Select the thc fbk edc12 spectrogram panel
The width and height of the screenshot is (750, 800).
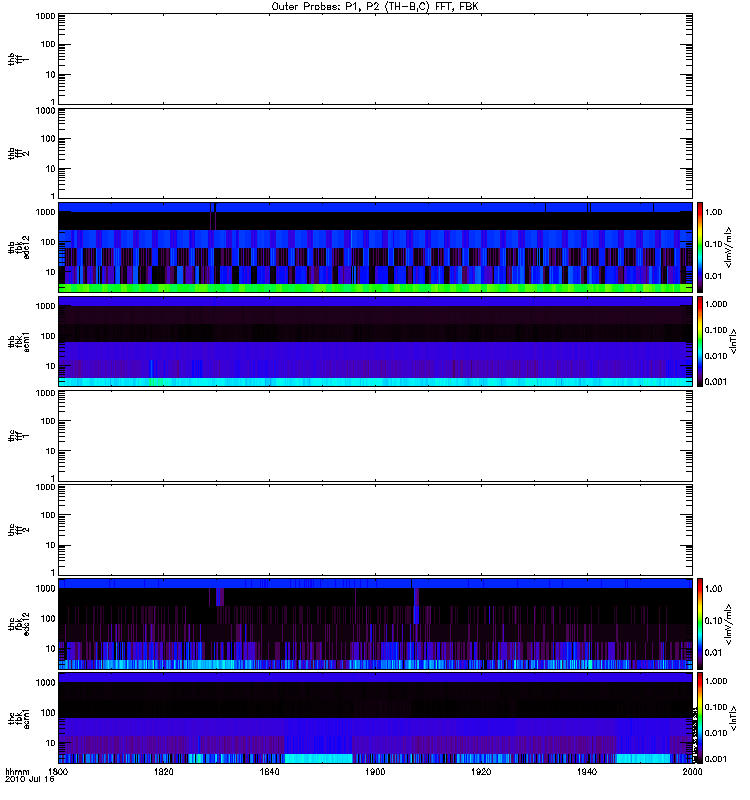click(x=376, y=623)
